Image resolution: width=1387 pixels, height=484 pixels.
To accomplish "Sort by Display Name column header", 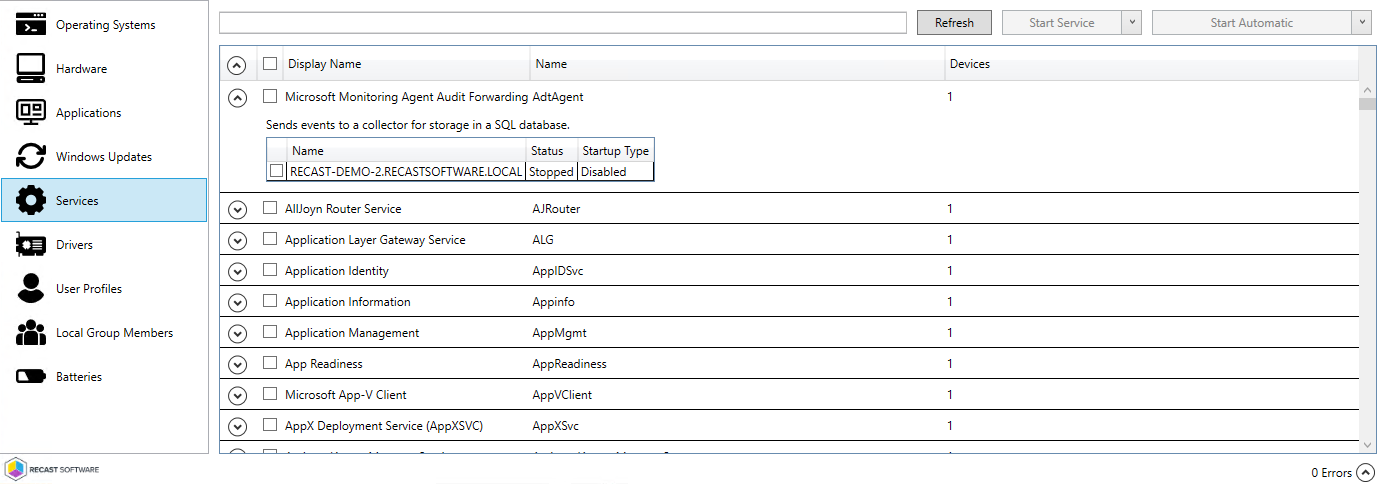I will 324,64.
